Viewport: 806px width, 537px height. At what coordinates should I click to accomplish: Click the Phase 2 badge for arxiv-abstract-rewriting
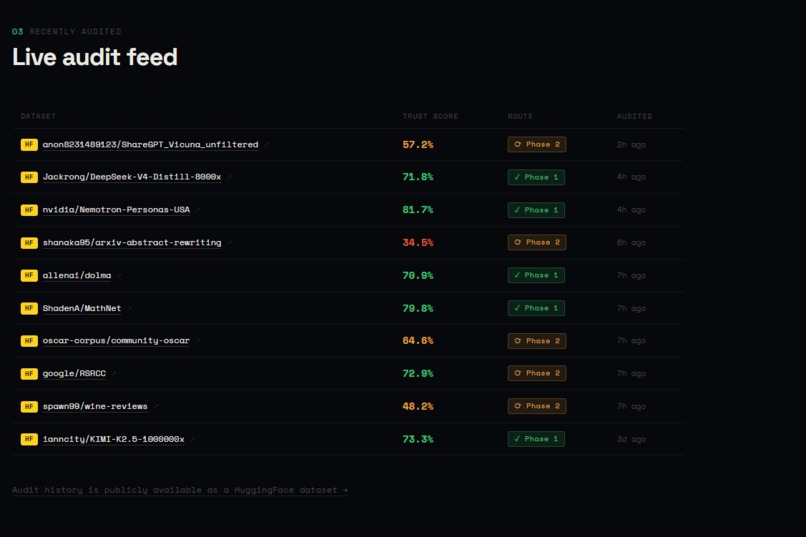click(x=537, y=243)
